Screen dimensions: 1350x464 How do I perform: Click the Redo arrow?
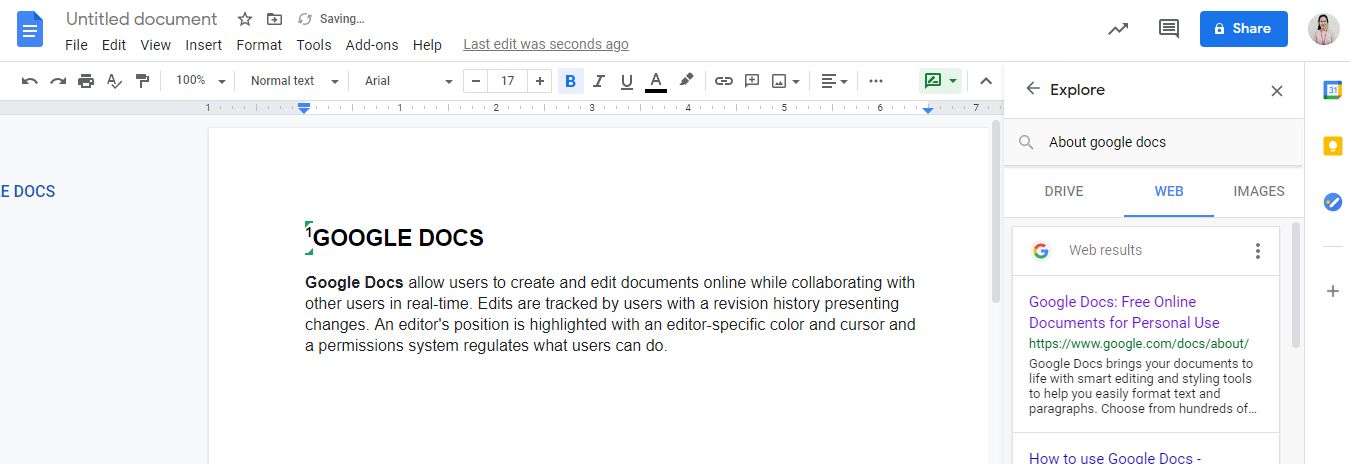58,81
